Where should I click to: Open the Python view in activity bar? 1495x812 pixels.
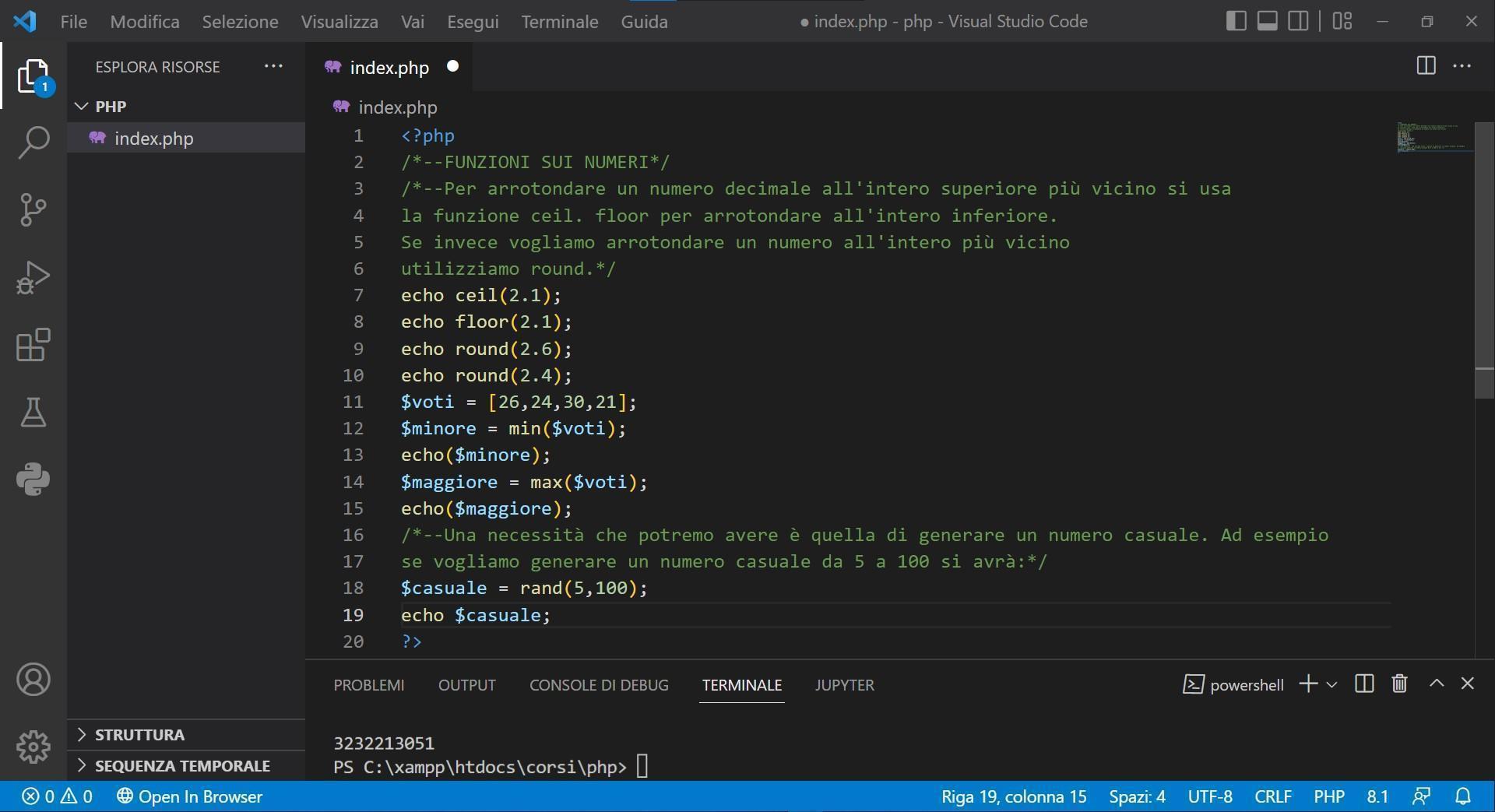click(x=33, y=480)
